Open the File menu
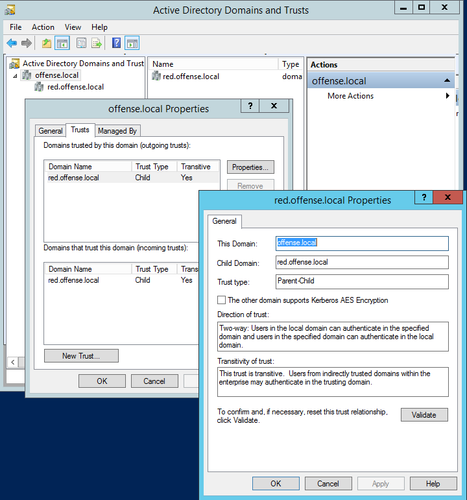 [x=16, y=27]
